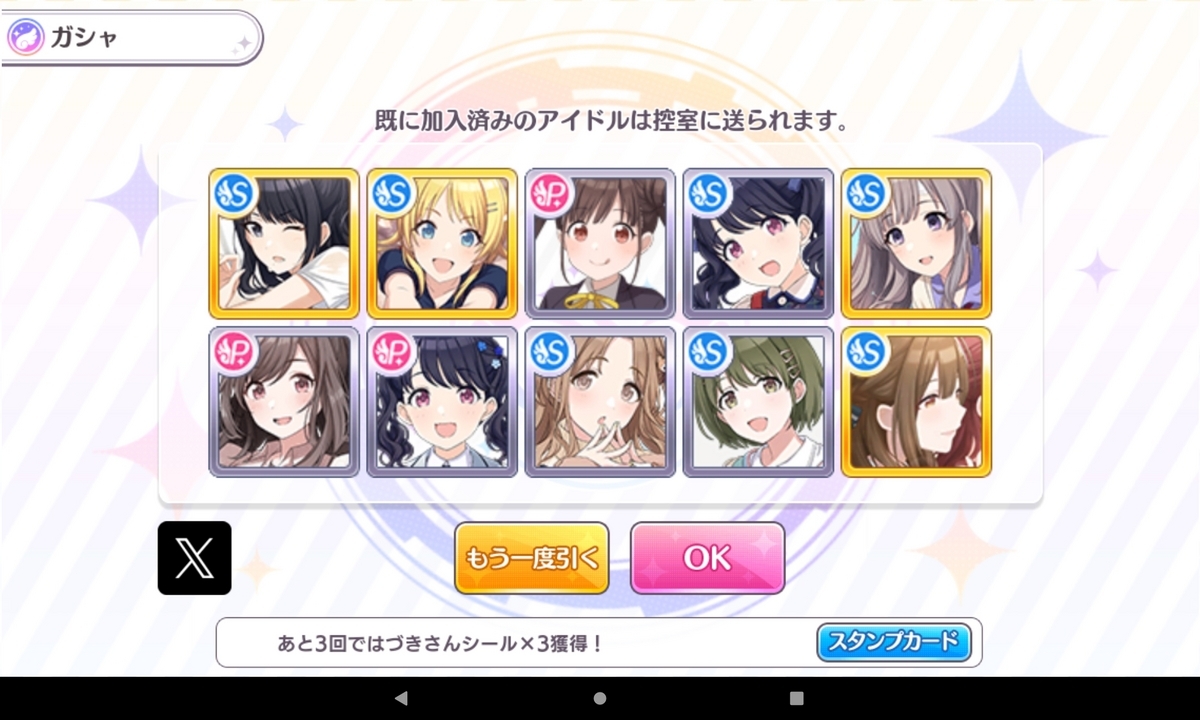
Task: Tap the Android home circle button
Action: (x=600, y=698)
